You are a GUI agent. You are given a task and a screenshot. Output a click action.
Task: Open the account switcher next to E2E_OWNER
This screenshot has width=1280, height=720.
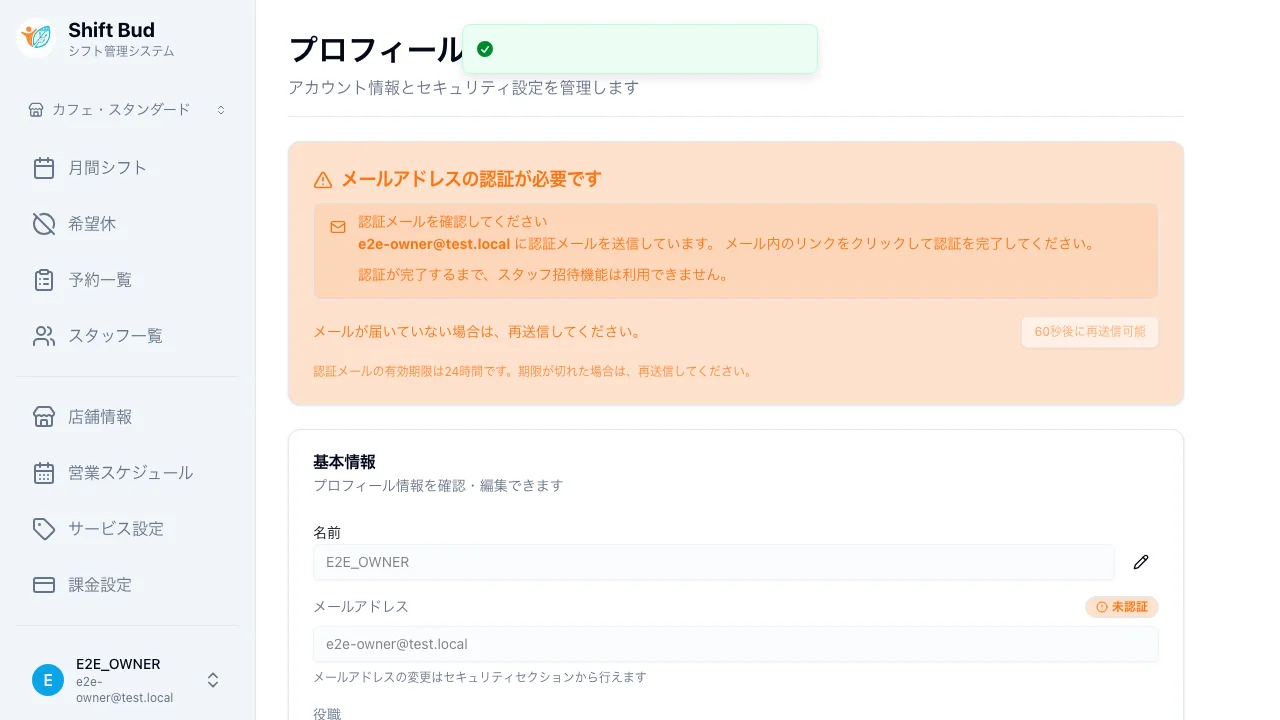[x=212, y=679]
